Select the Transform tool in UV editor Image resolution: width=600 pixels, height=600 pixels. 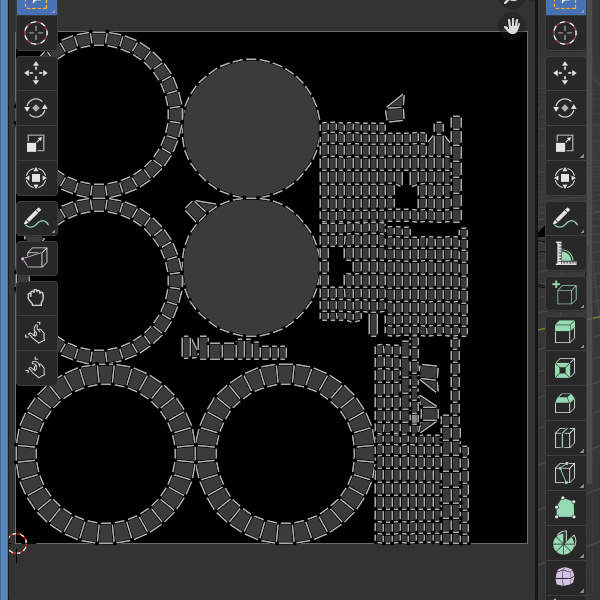tap(36, 179)
